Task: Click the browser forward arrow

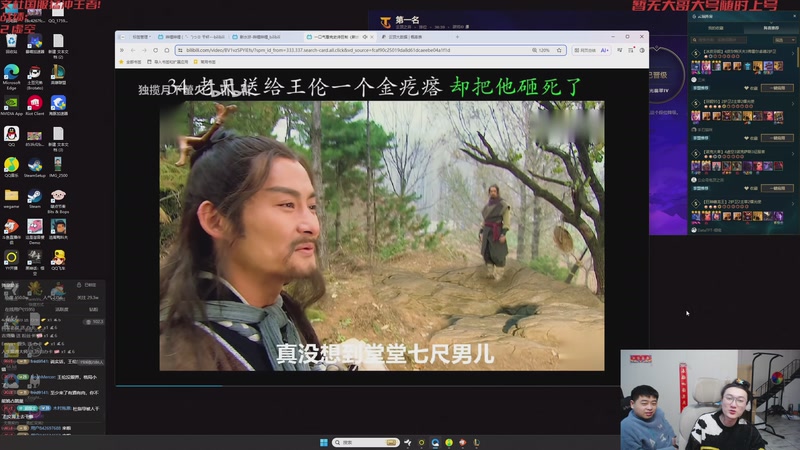Action: tap(144, 50)
